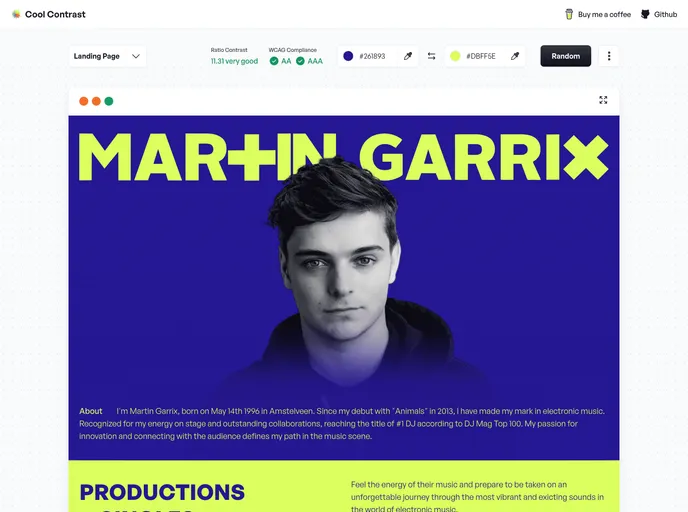Click the lime yellow color swatch
Screen dimensions: 688x512
coord(455,56)
